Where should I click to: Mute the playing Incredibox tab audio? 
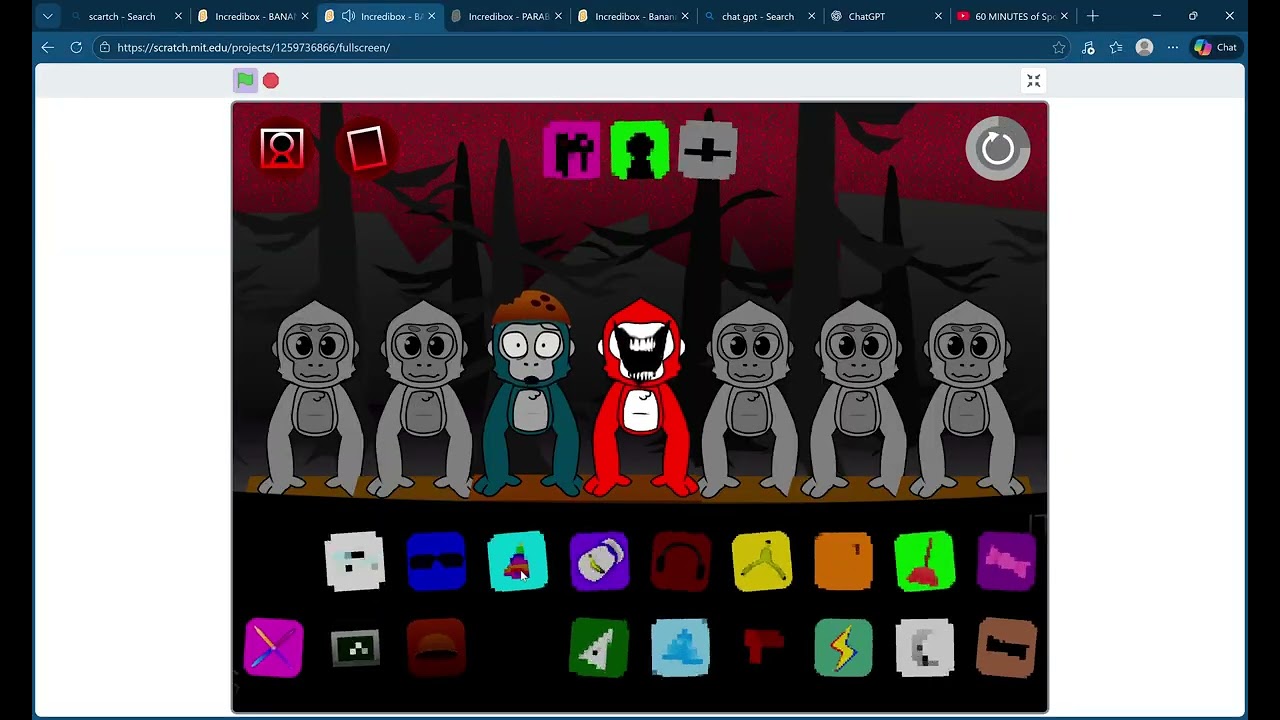(x=348, y=16)
